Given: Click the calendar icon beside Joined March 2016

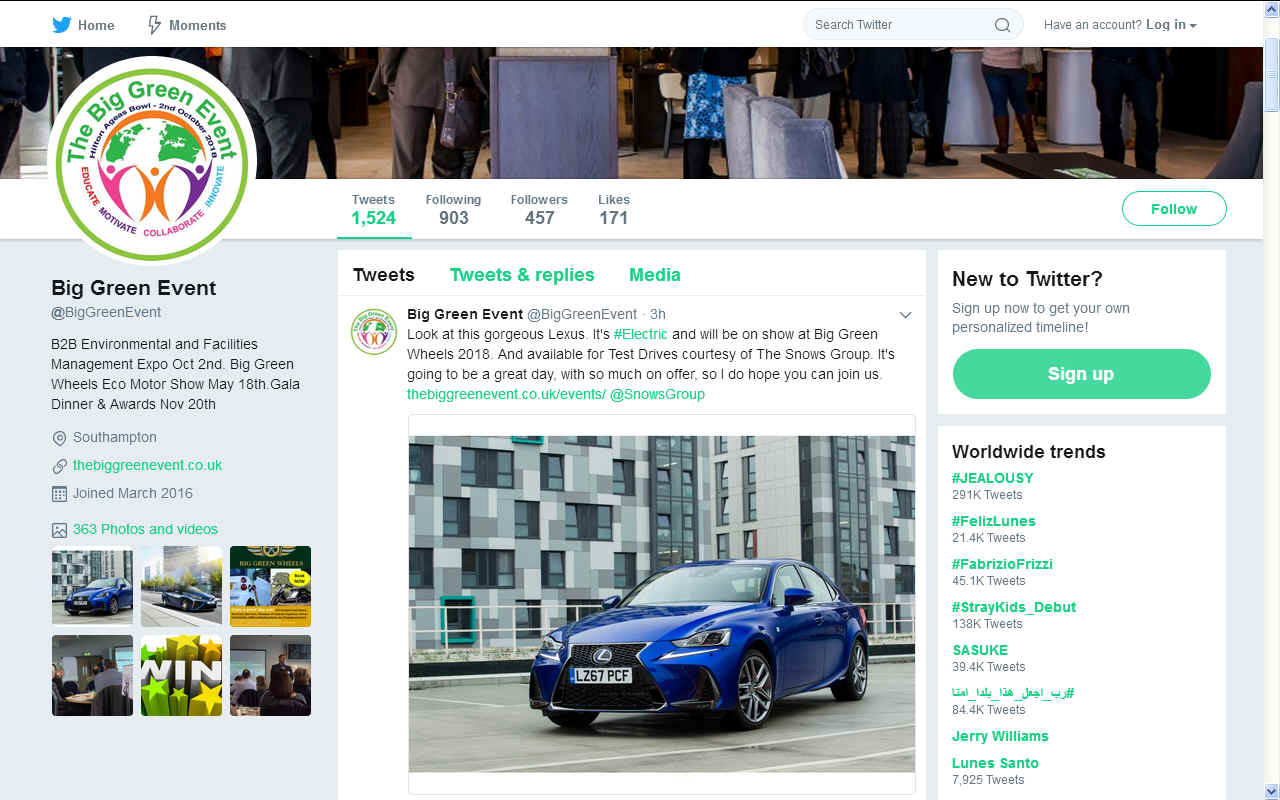Looking at the screenshot, I should click(x=59, y=494).
